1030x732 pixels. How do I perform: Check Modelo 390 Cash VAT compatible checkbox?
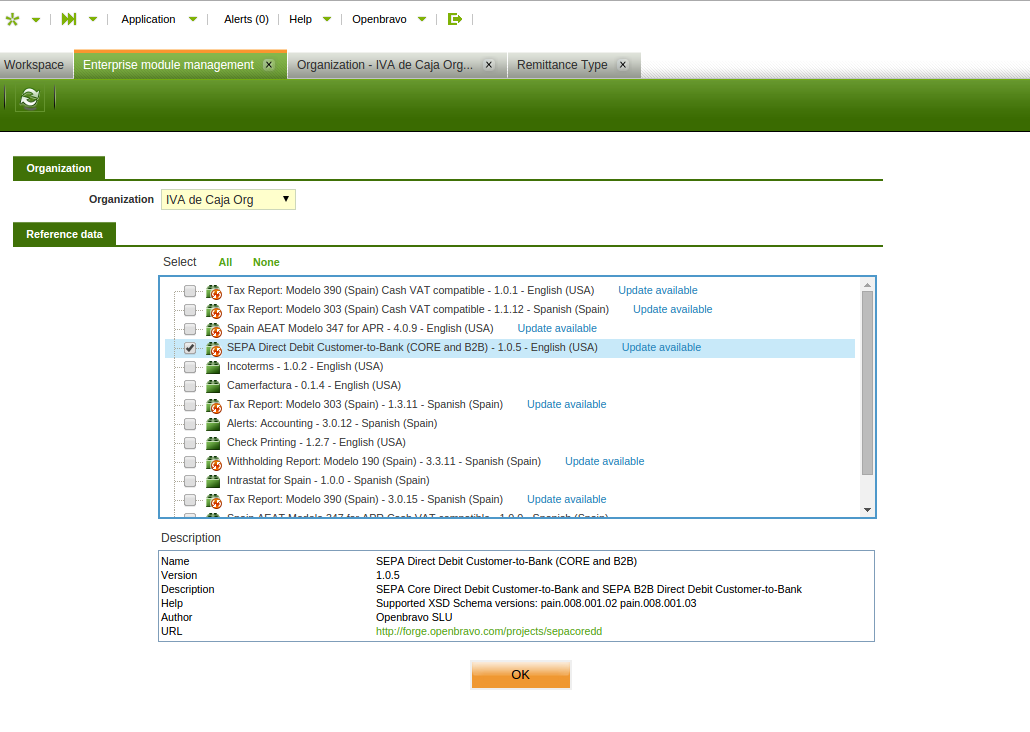(x=190, y=290)
